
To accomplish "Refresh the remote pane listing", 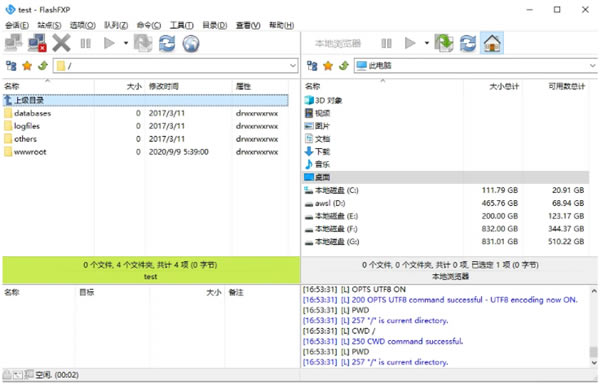I will coord(167,43).
